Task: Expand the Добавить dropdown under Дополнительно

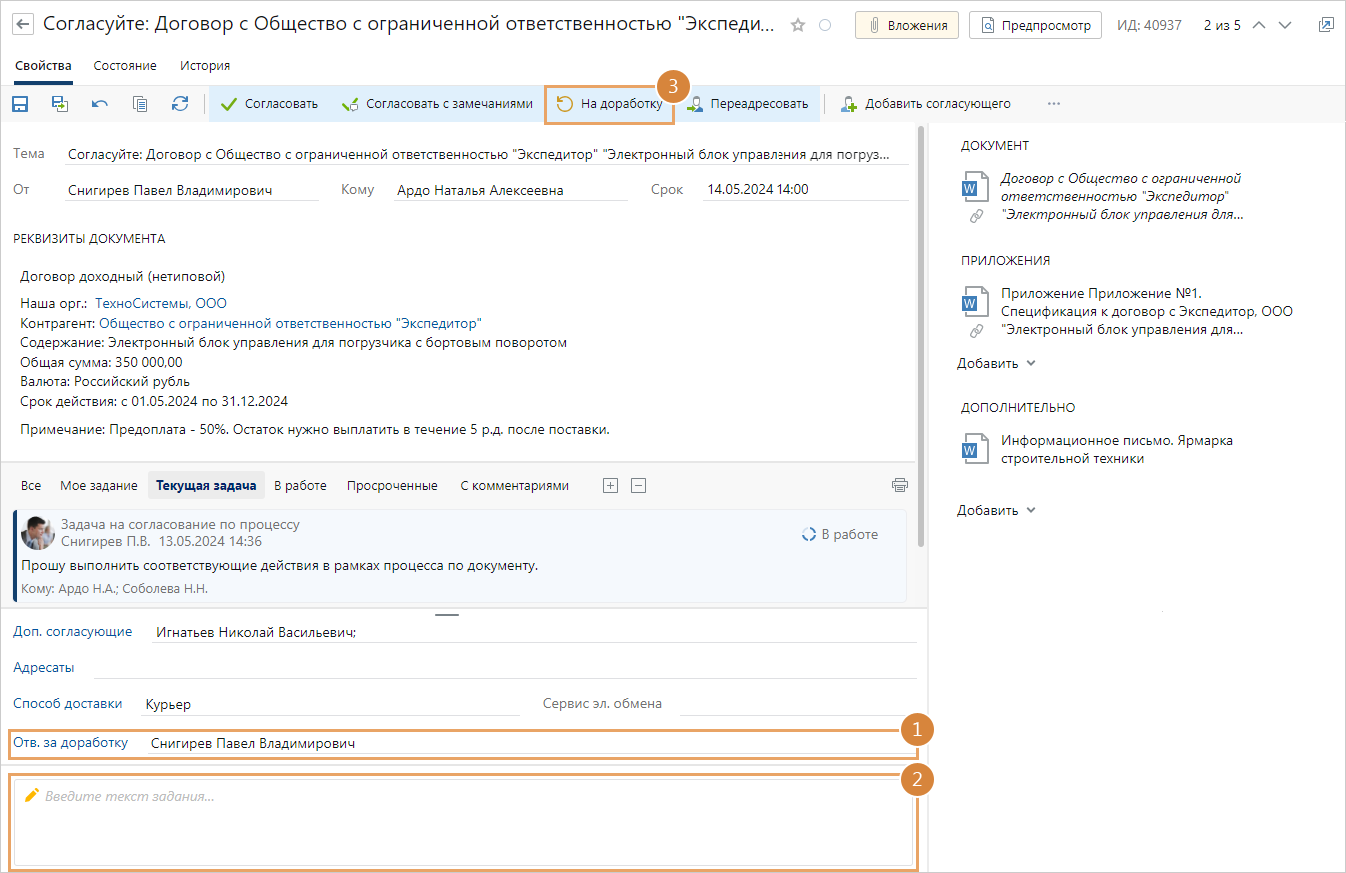Action: pos(996,510)
